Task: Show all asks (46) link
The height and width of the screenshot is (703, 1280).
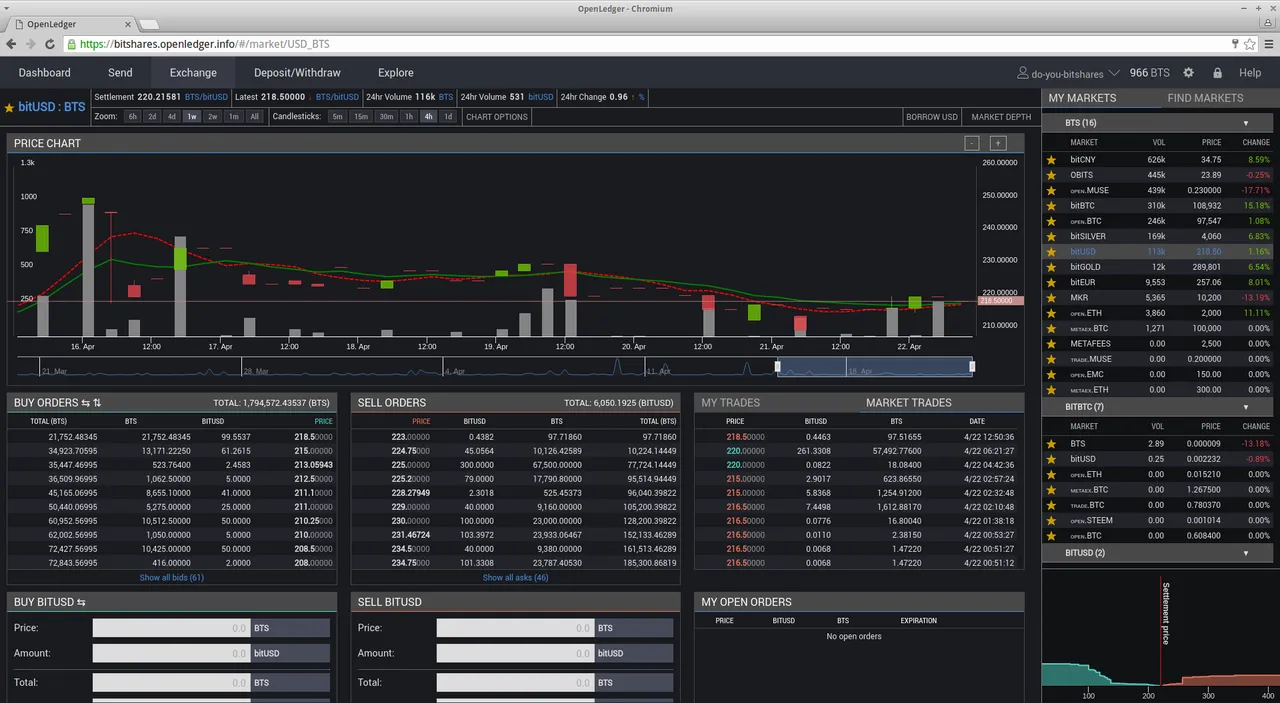Action: [515, 578]
